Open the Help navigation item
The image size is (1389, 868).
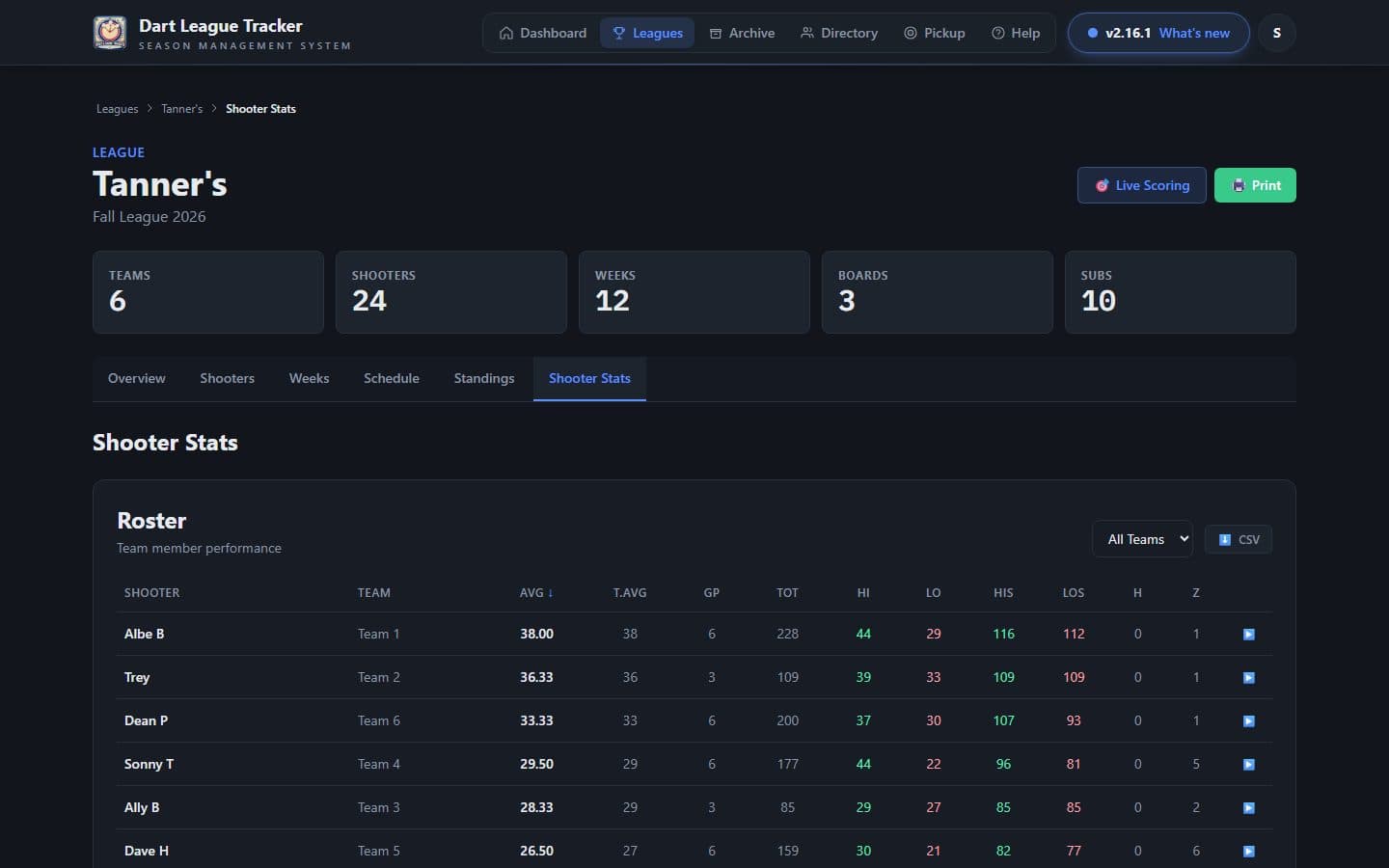coord(1016,33)
